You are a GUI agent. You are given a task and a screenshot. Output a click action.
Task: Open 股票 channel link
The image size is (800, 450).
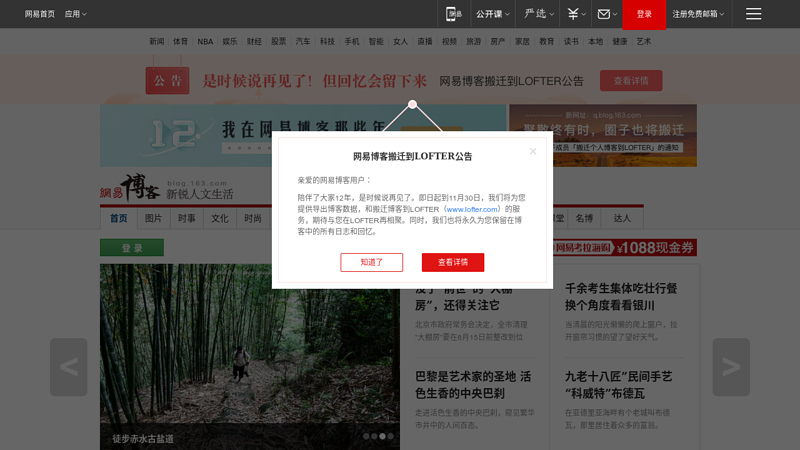(279, 41)
